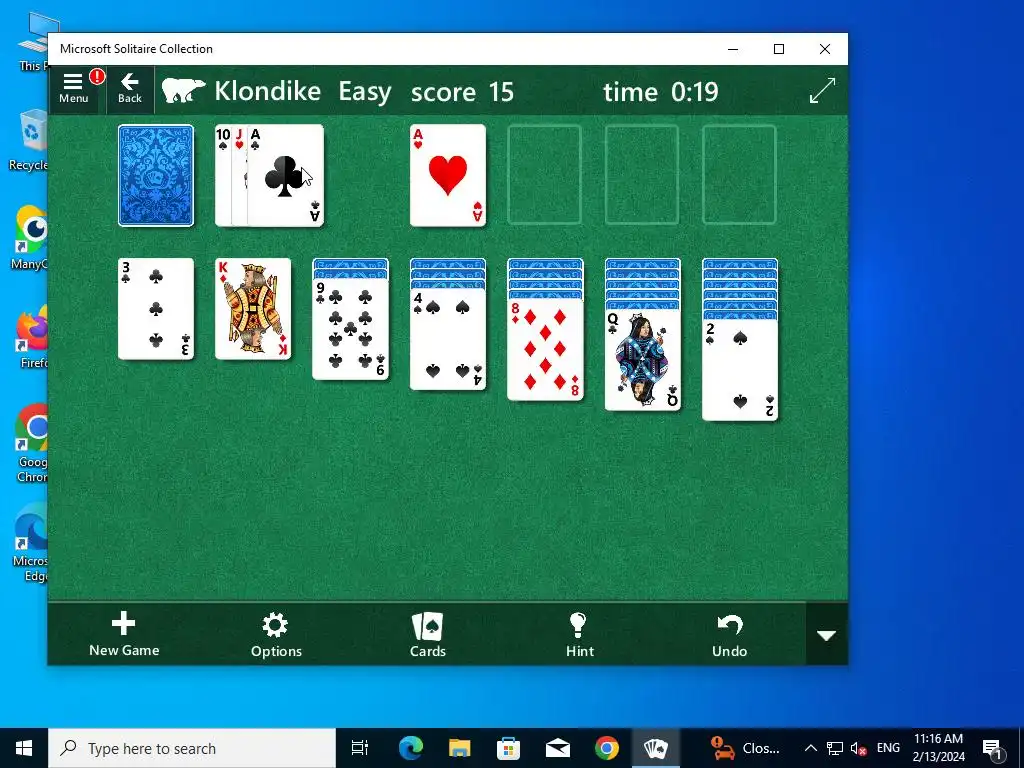This screenshot has height=768, width=1024.
Task: Click the time 0:19 counter
Action: [661, 91]
